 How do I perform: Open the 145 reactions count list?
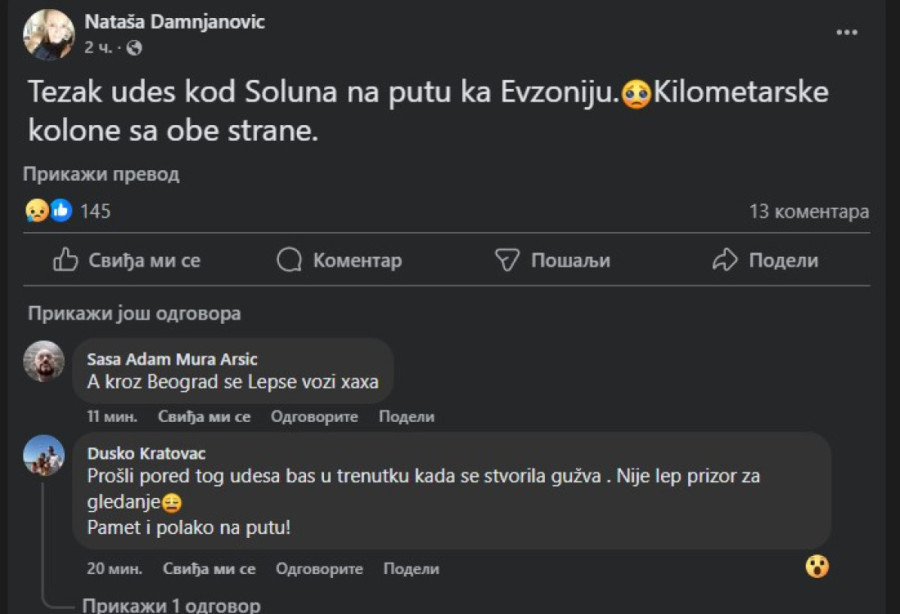point(95,211)
